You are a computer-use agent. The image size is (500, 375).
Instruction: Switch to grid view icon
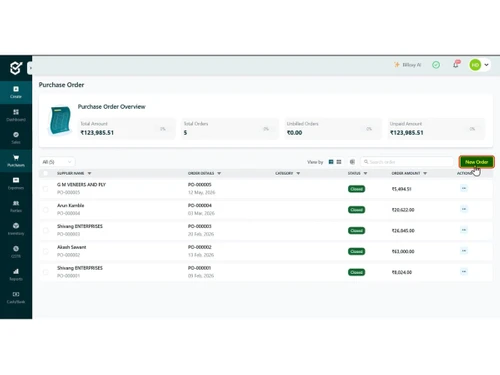pyautogui.click(x=339, y=162)
